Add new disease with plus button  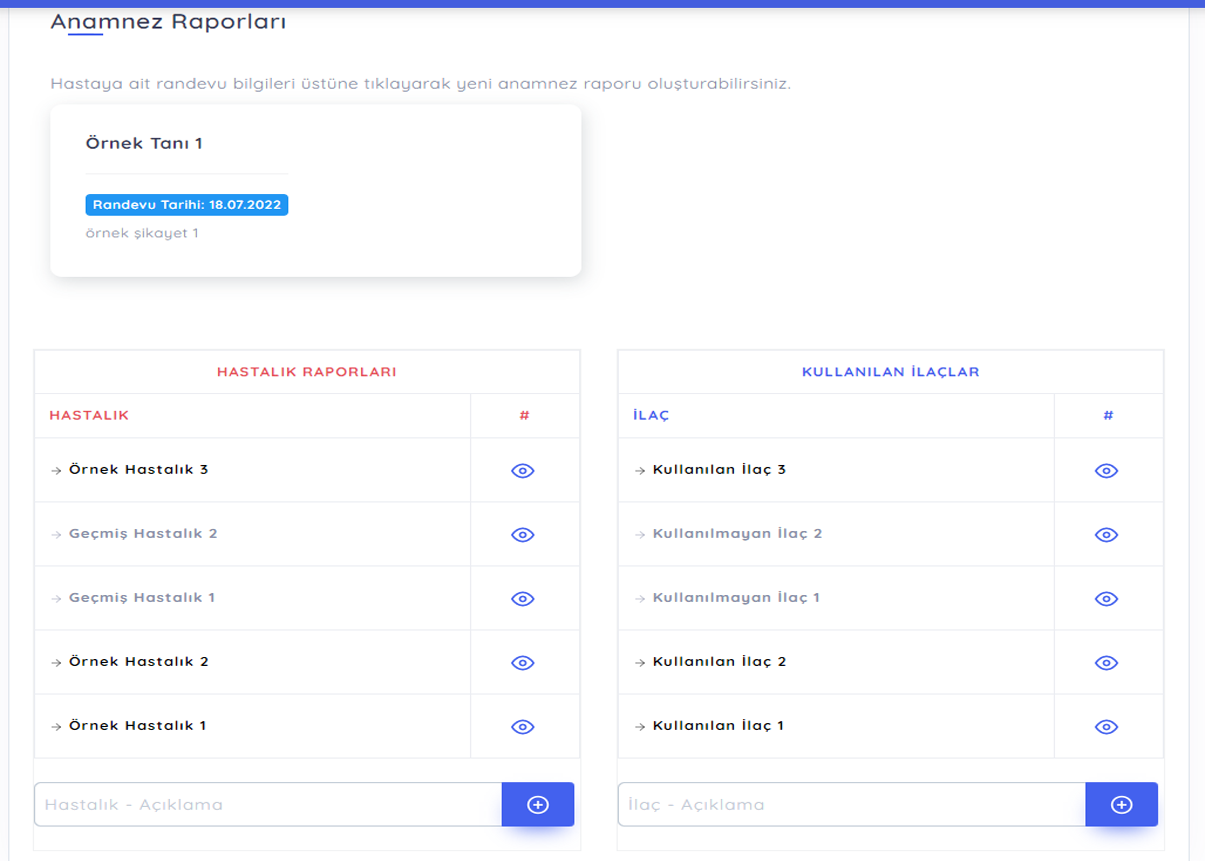(x=538, y=804)
